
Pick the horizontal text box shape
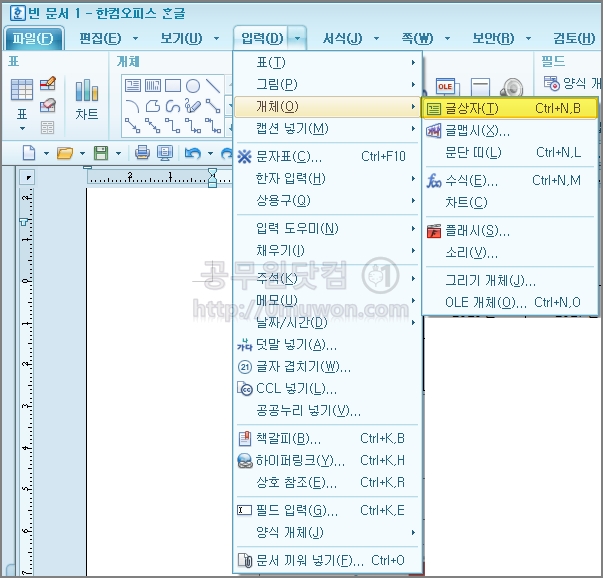pos(133,86)
